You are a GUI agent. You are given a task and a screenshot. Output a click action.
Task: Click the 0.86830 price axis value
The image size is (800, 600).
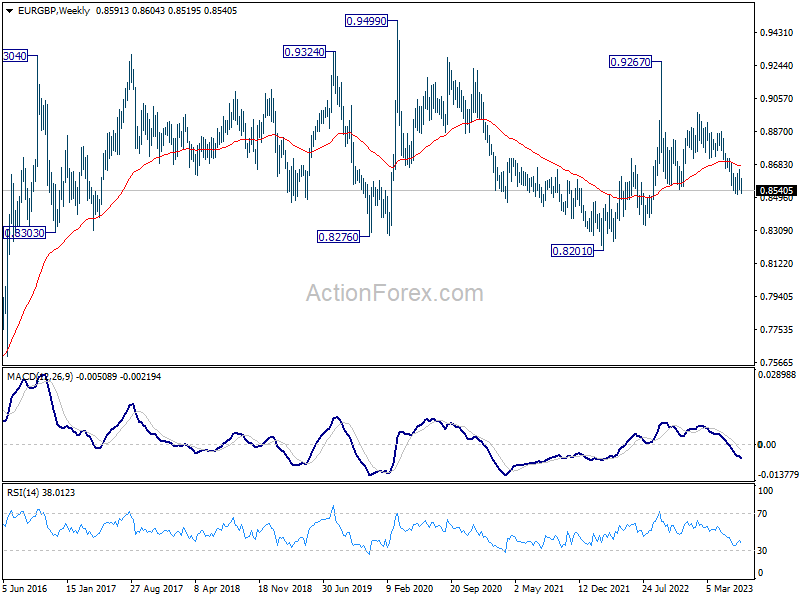click(777, 164)
